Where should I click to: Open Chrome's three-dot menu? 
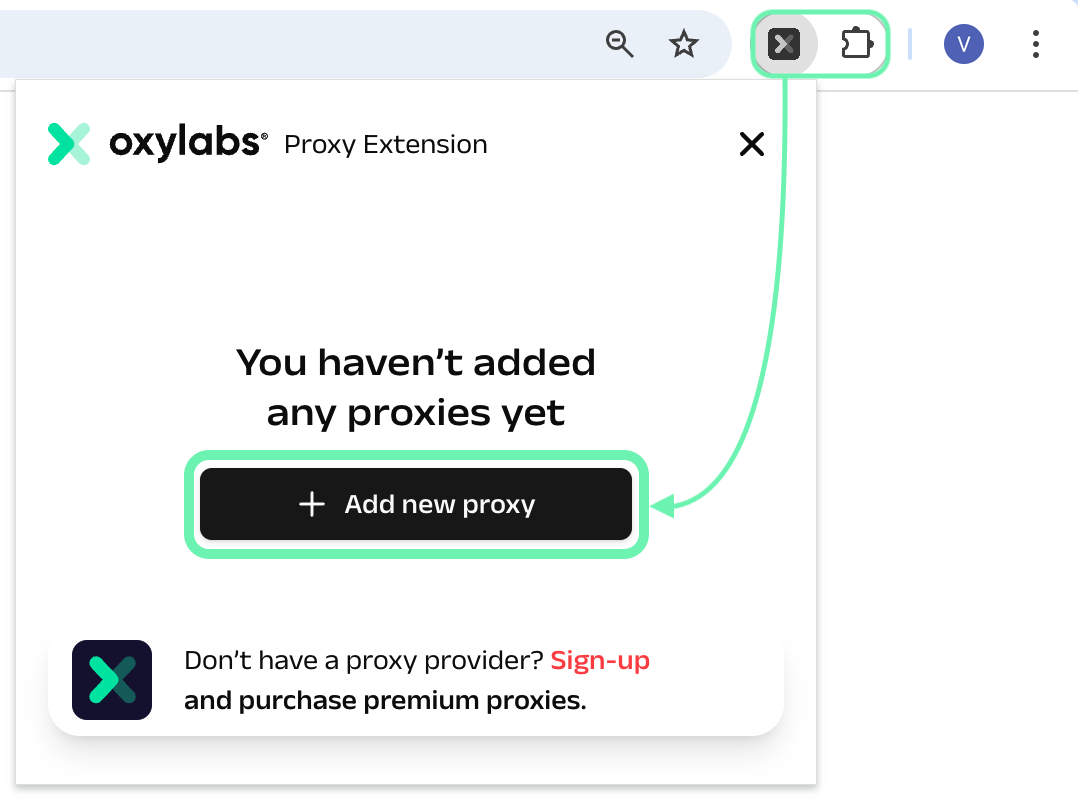[1035, 44]
